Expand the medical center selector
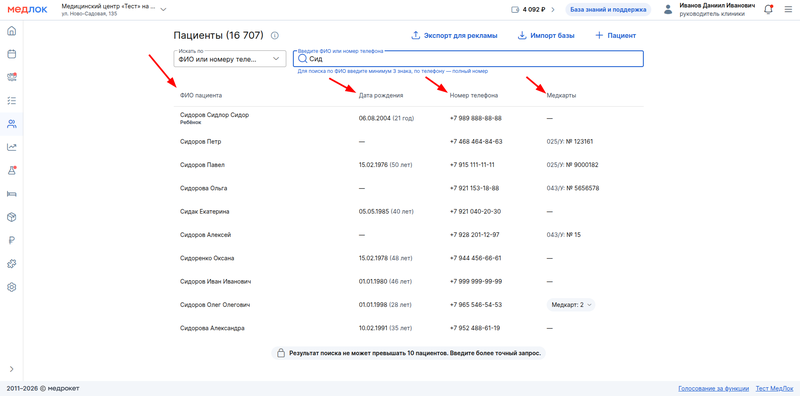800x396 pixels. tap(163, 9)
